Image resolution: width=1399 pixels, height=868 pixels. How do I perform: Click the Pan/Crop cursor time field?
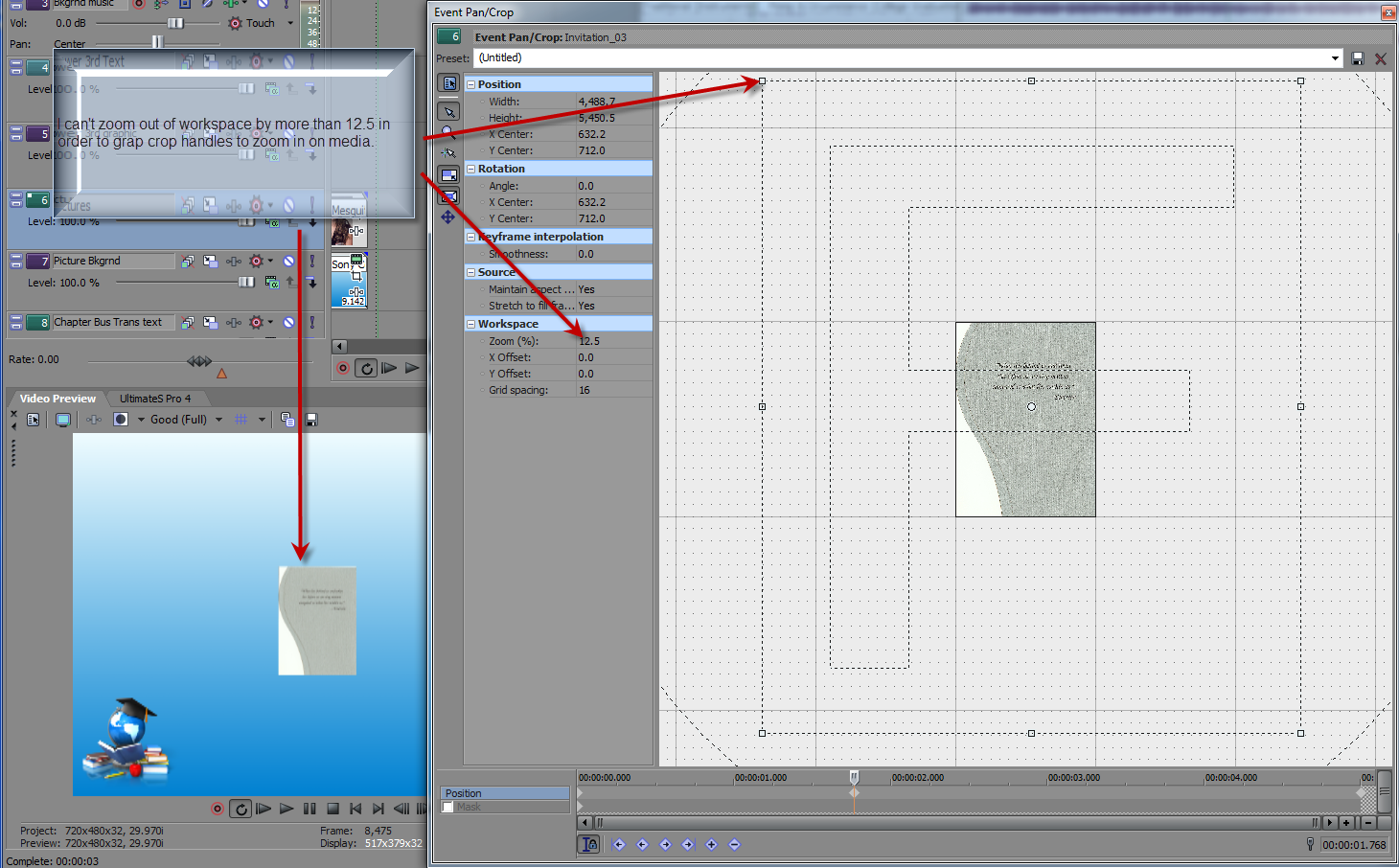[x=1354, y=845]
